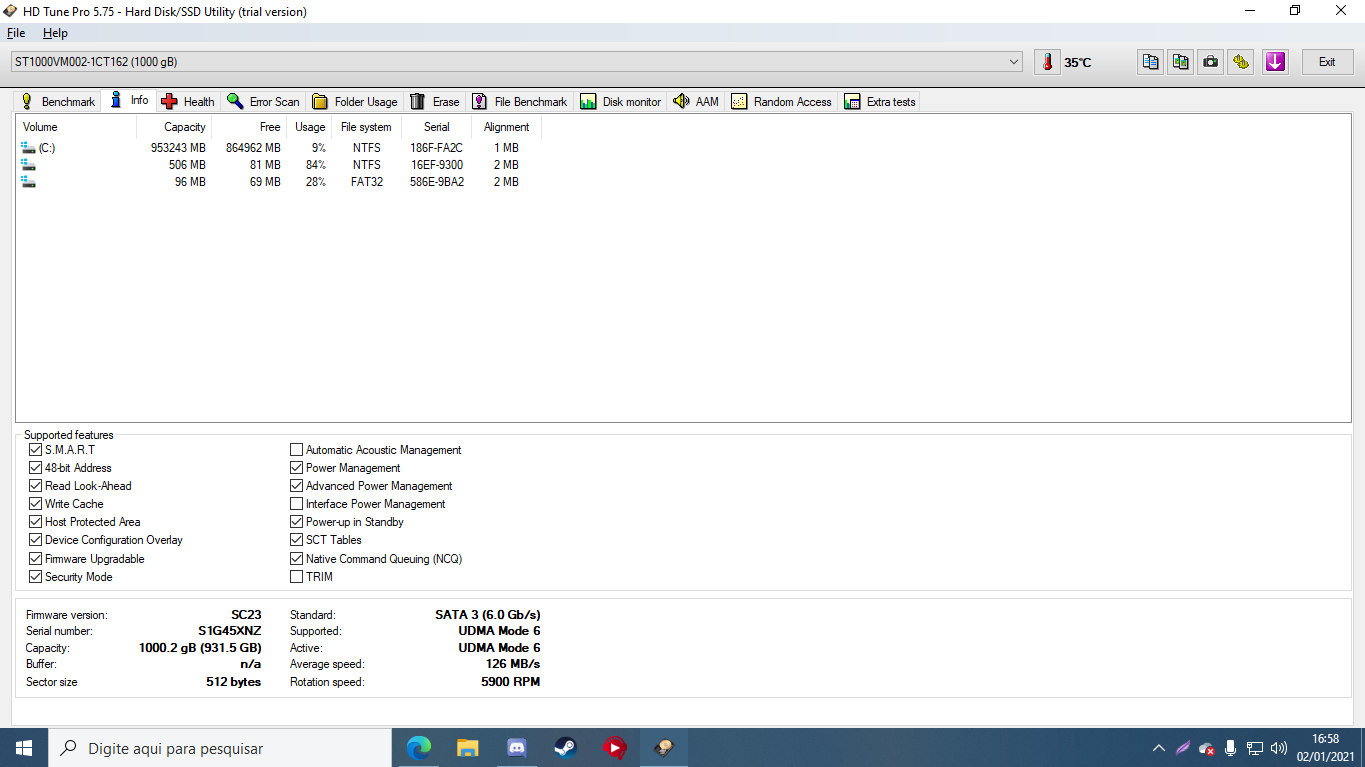Toggle the S.M.A.R.T checkbox
Image resolution: width=1365 pixels, height=767 pixels.
(36, 450)
